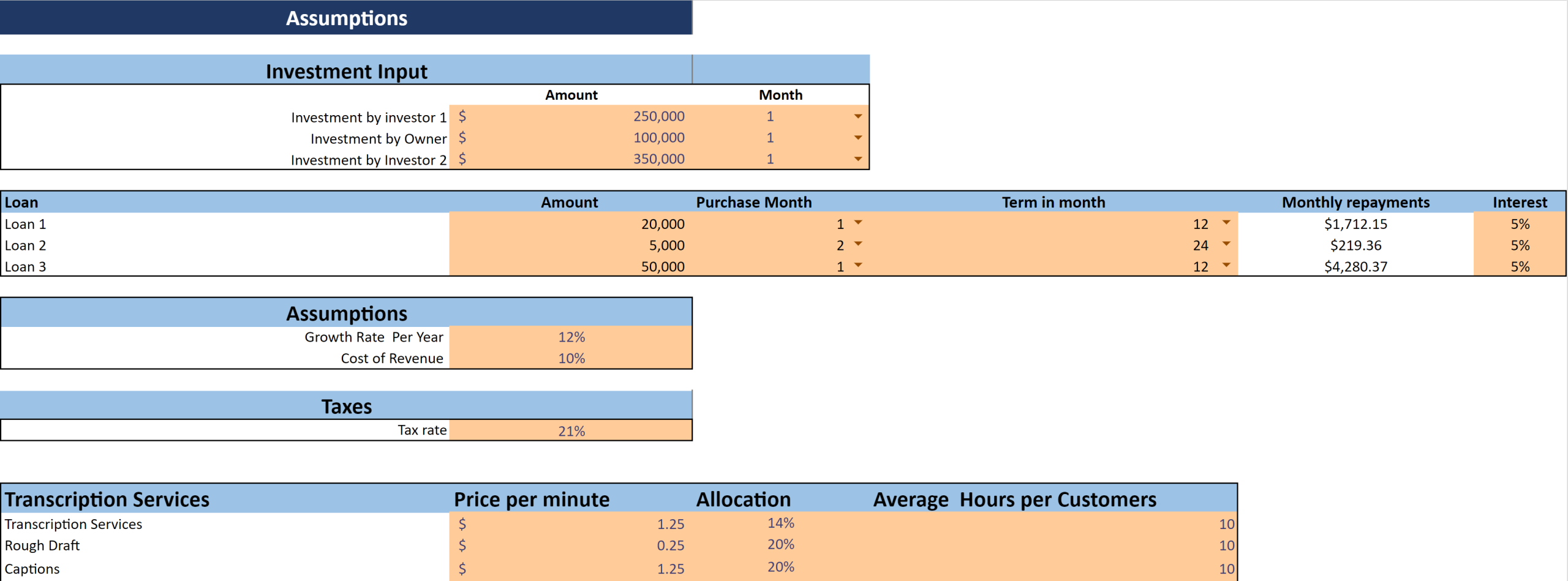Select the Tax rate 21% cell
1568x581 pixels.
571,431
